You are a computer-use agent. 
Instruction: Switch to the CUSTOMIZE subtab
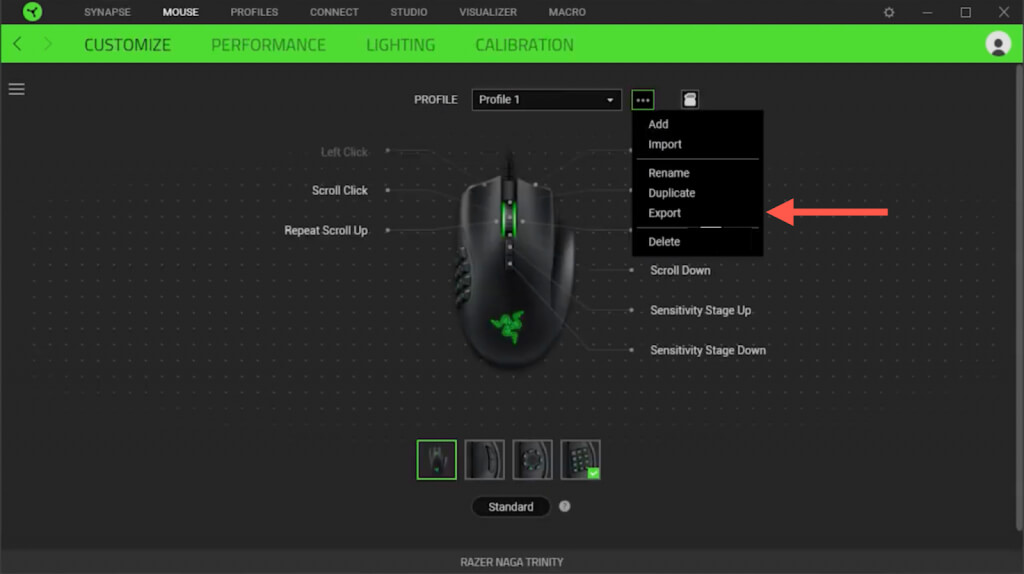click(x=127, y=44)
